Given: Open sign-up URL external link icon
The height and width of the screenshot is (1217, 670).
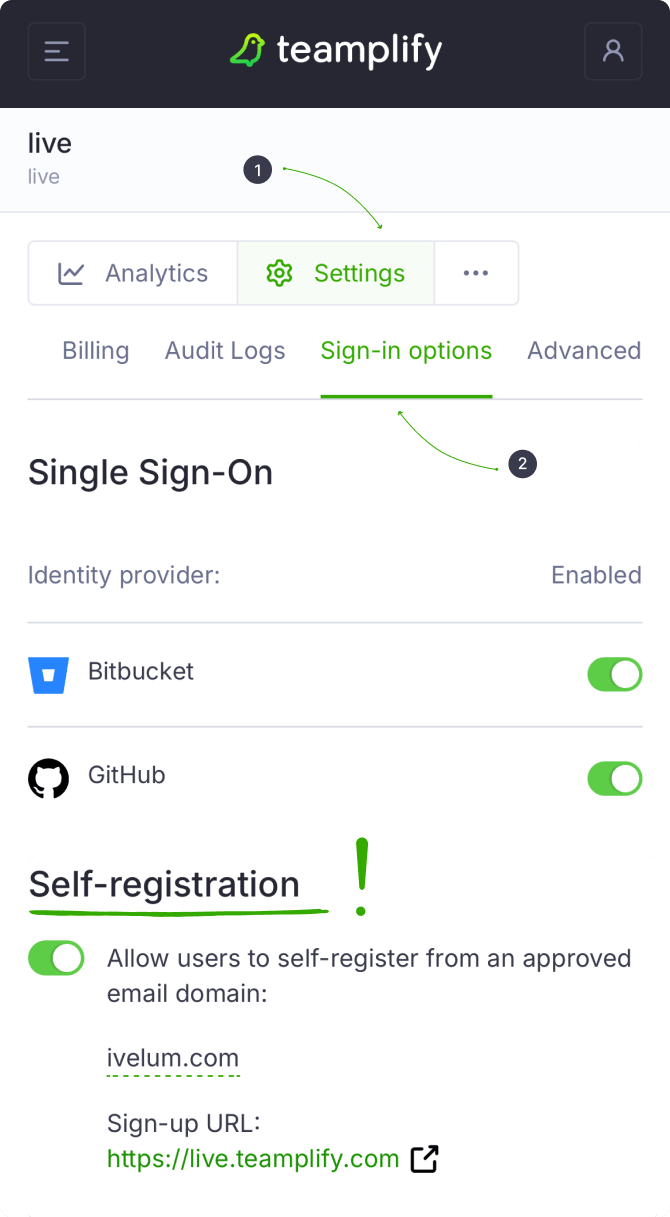Looking at the screenshot, I should click(x=425, y=1159).
